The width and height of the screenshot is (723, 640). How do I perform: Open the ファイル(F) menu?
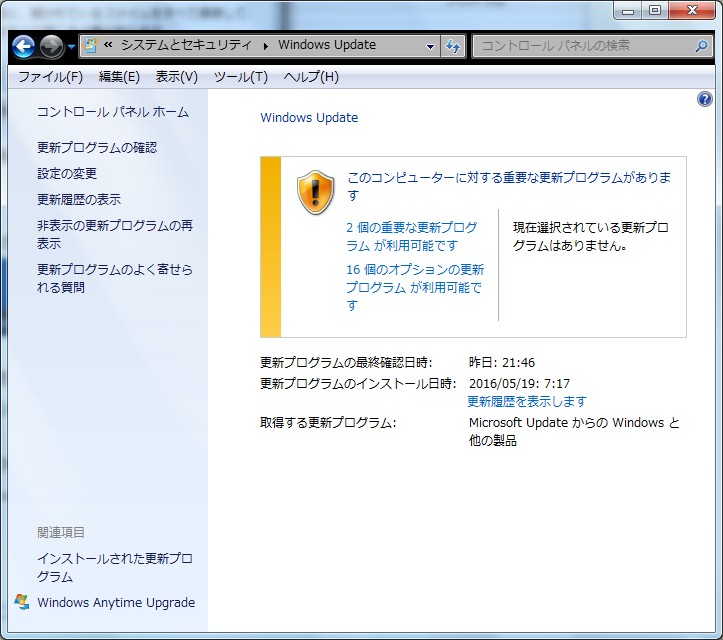50,77
